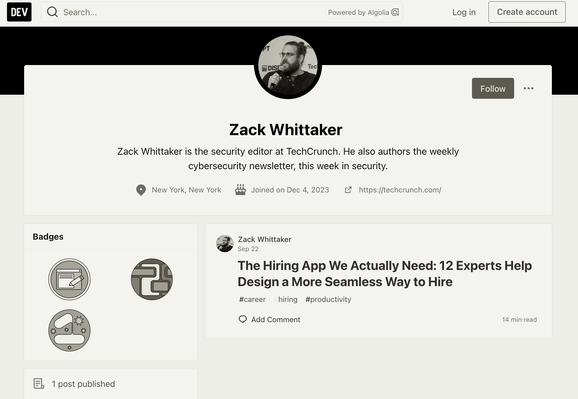Open the https://techcrunch.com/ link
The width and height of the screenshot is (578, 399).
pyautogui.click(x=400, y=190)
